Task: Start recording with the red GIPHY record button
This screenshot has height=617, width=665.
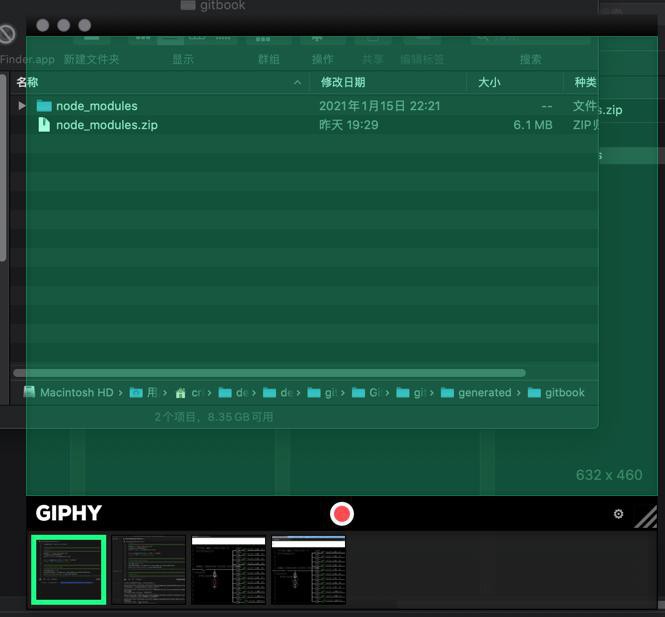Action: [x=341, y=514]
